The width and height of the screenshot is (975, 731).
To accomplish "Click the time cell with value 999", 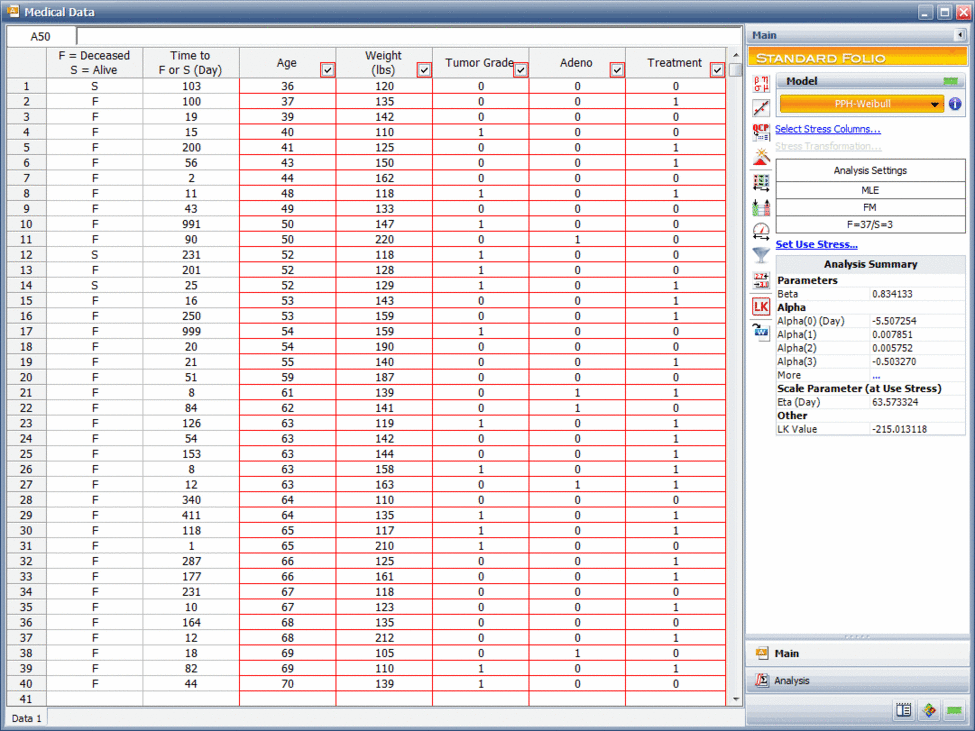I will pos(191,331).
